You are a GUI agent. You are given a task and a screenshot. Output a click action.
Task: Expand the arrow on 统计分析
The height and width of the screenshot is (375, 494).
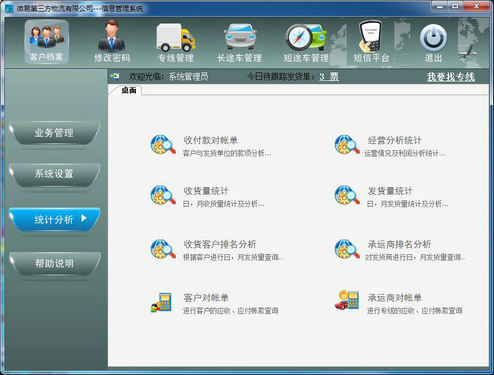click(84, 219)
